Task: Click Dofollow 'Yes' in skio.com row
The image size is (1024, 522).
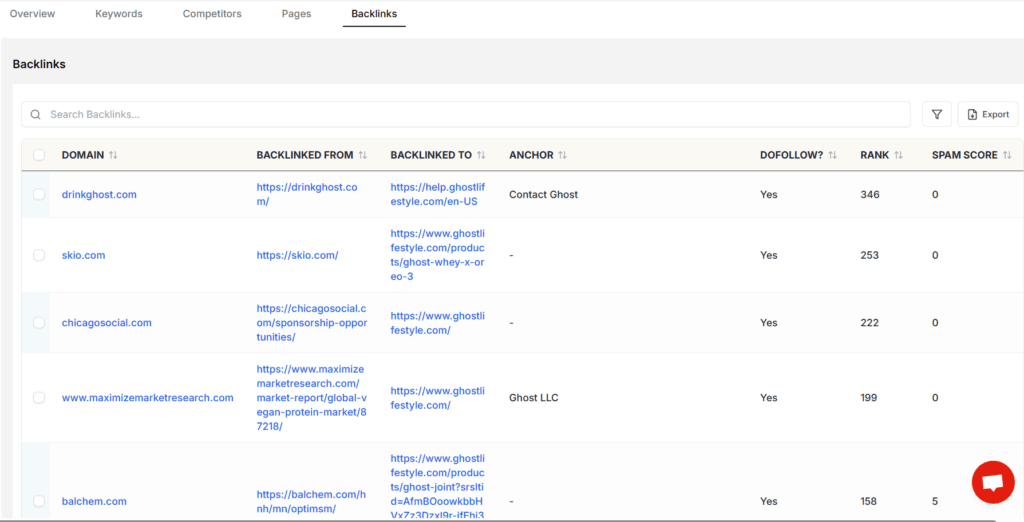Action: (x=769, y=255)
